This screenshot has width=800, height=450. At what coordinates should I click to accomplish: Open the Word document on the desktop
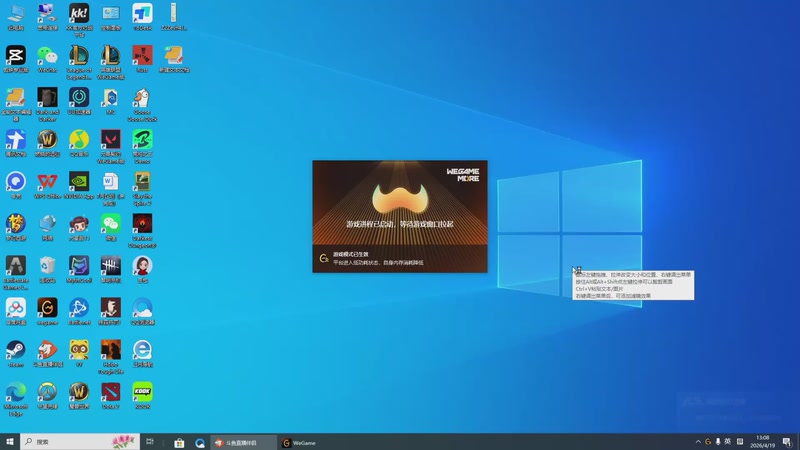coord(111,189)
